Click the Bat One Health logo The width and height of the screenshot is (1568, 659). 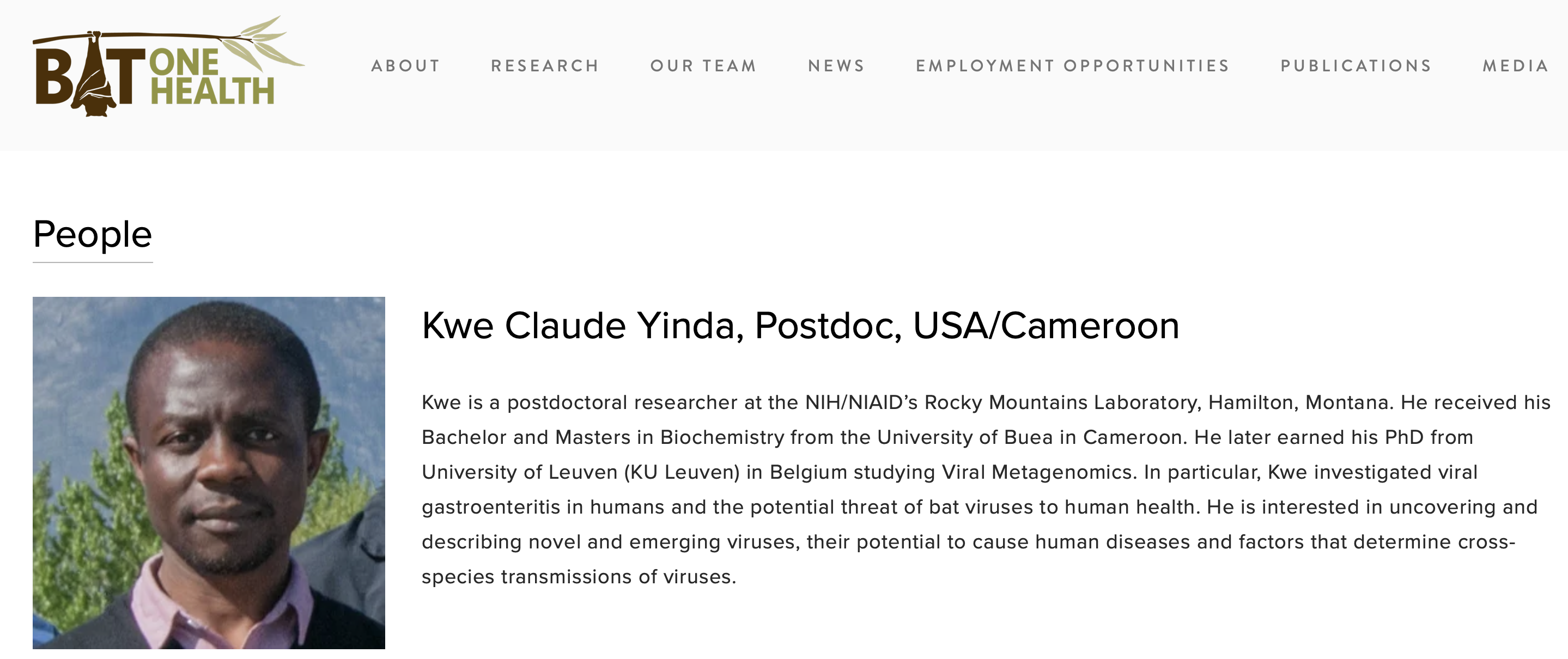pyautogui.click(x=168, y=66)
